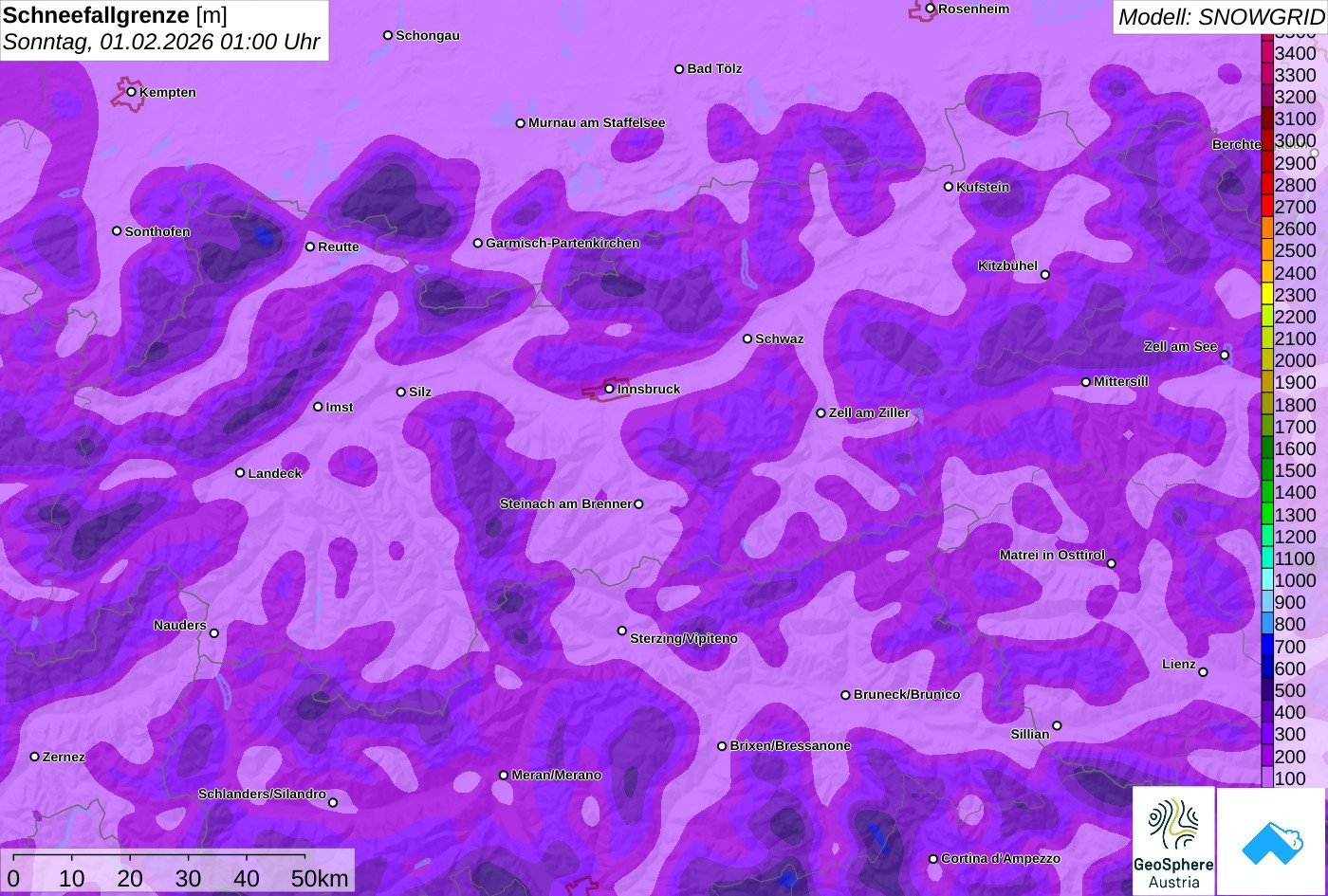Click the Landeck marker dot

point(240,473)
